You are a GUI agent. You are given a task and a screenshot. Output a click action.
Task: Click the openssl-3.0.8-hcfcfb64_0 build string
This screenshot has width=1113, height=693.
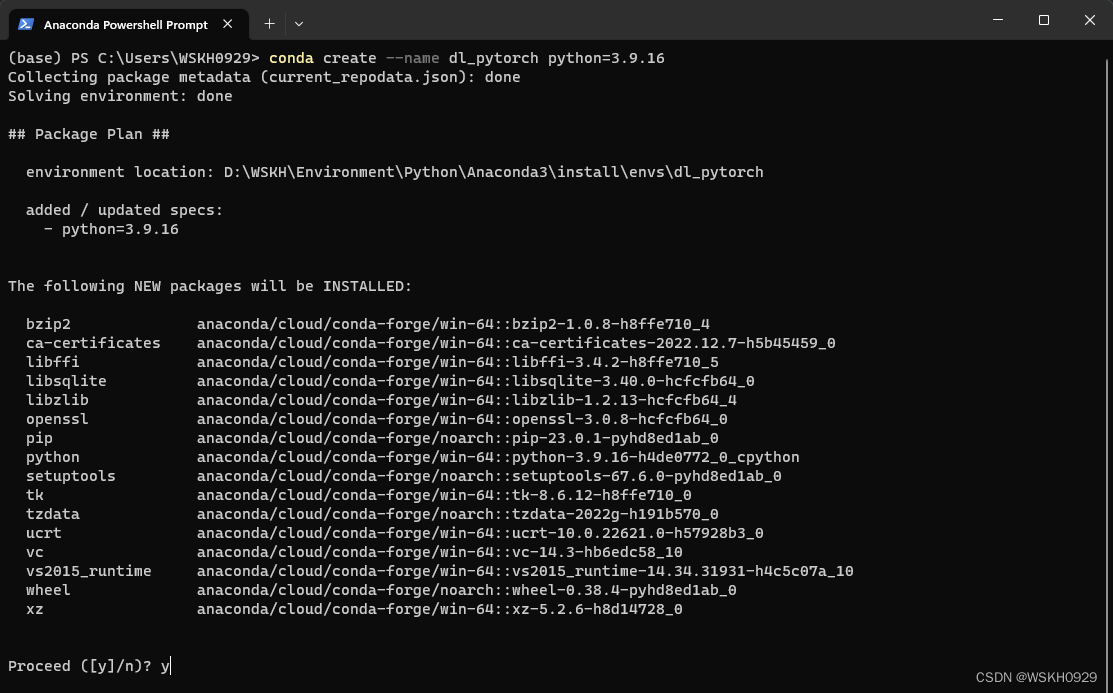[x=620, y=419]
